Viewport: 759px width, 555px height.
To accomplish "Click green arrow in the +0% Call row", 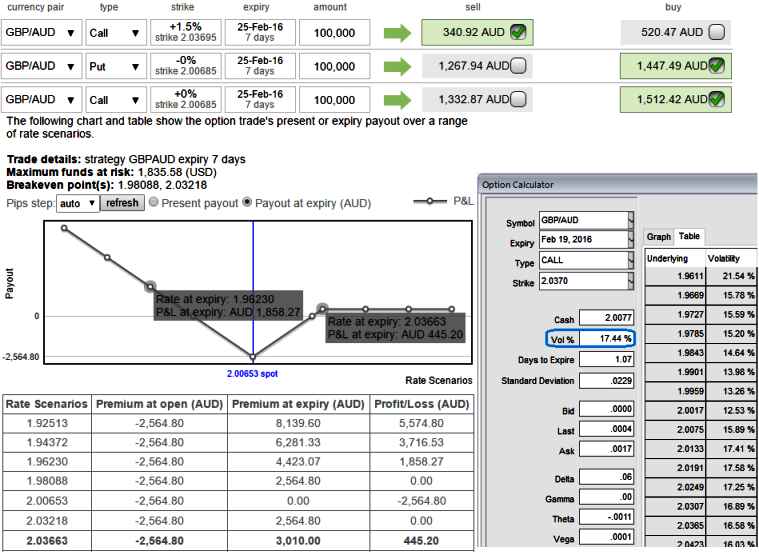I will (x=397, y=100).
